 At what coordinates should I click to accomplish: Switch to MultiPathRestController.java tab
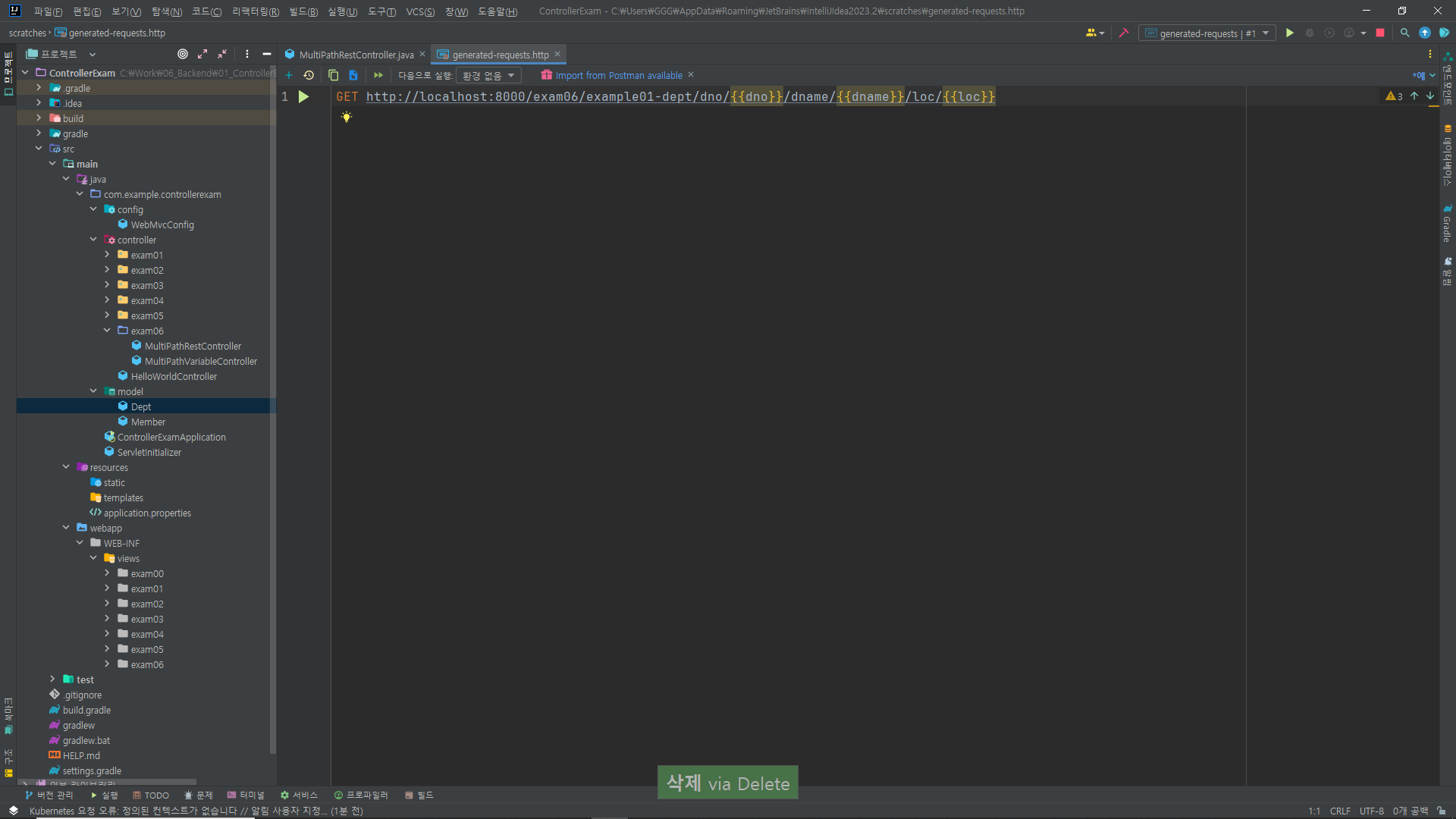click(355, 55)
